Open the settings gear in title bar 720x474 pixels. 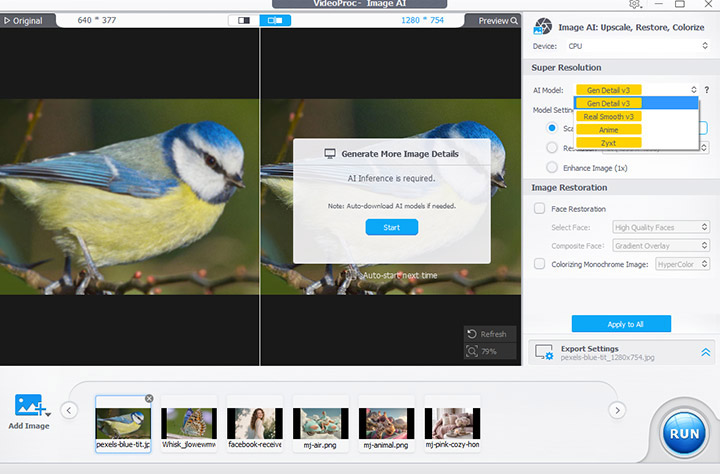point(635,4)
